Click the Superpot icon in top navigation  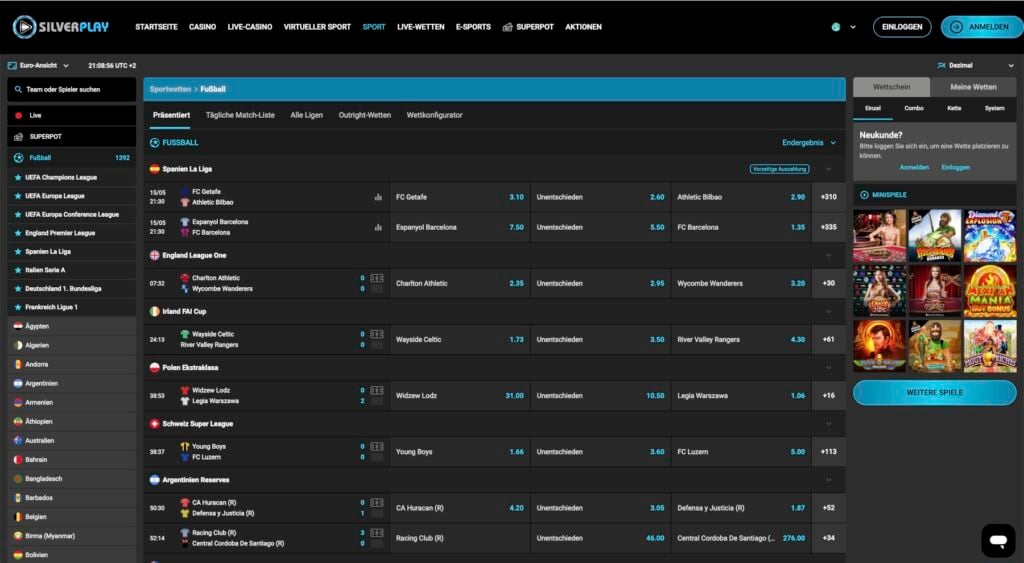click(507, 27)
